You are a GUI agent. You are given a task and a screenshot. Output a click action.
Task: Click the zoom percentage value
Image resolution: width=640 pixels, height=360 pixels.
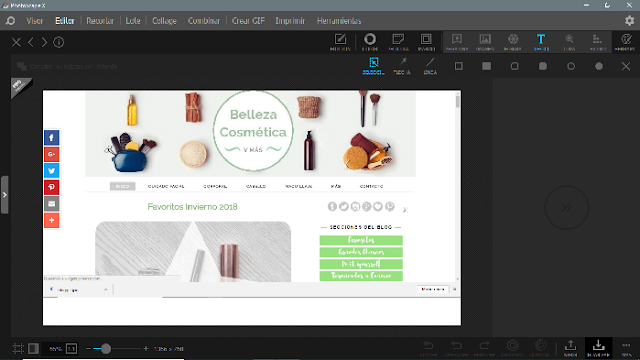[x=55, y=349]
